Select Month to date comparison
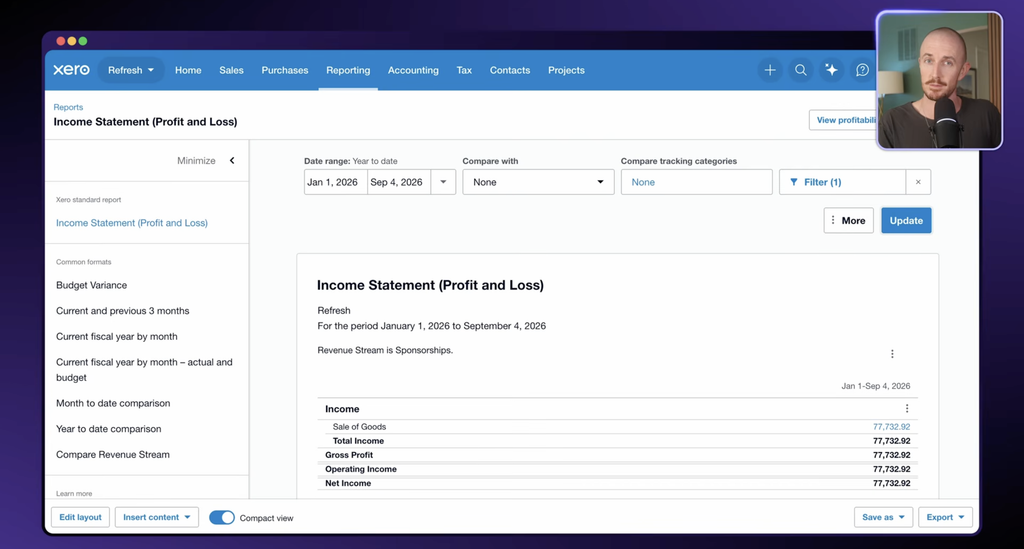 click(x=113, y=403)
